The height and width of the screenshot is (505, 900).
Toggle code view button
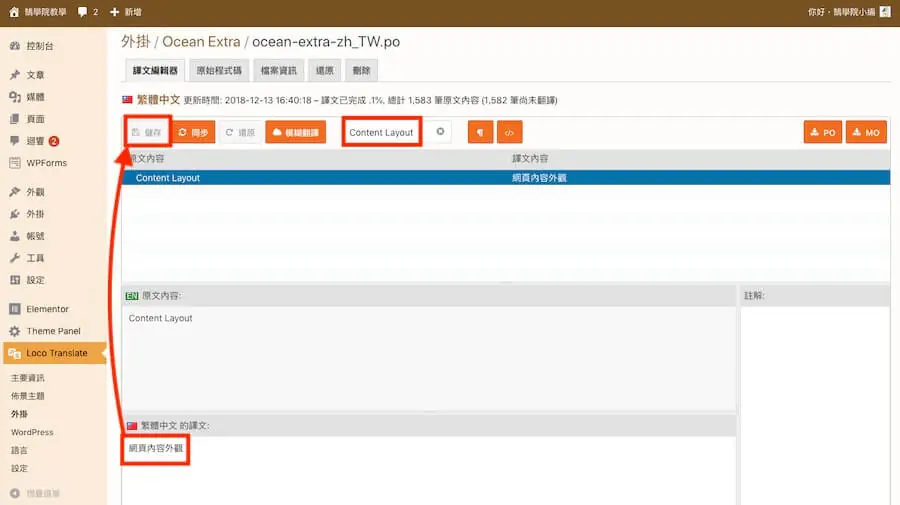coord(509,132)
